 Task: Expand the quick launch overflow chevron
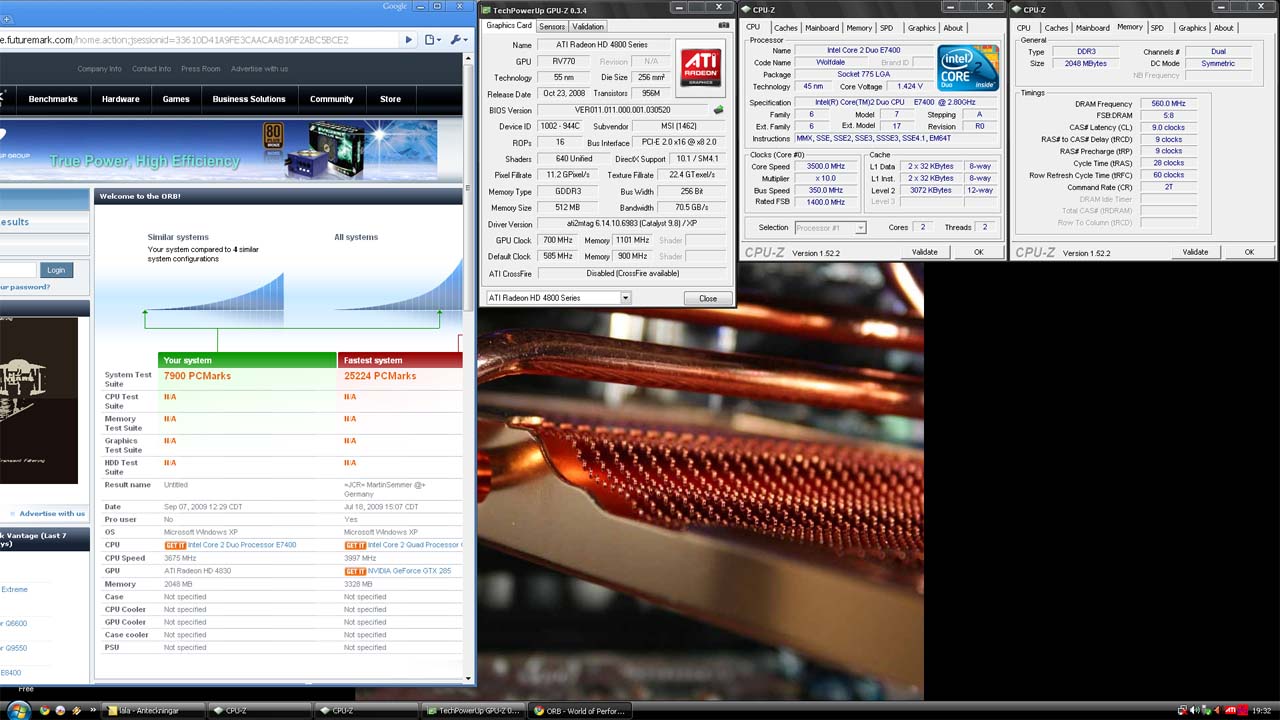93,711
